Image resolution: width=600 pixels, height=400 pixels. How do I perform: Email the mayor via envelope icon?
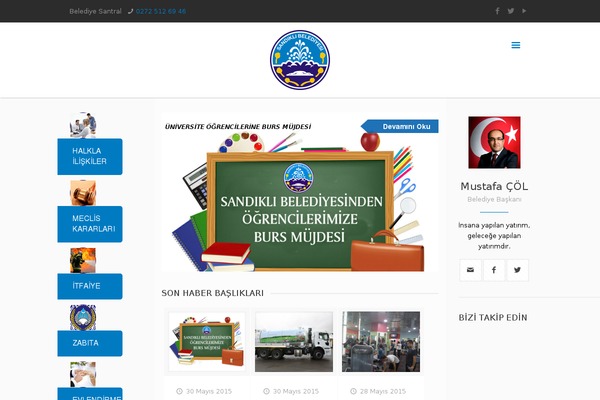(470, 270)
